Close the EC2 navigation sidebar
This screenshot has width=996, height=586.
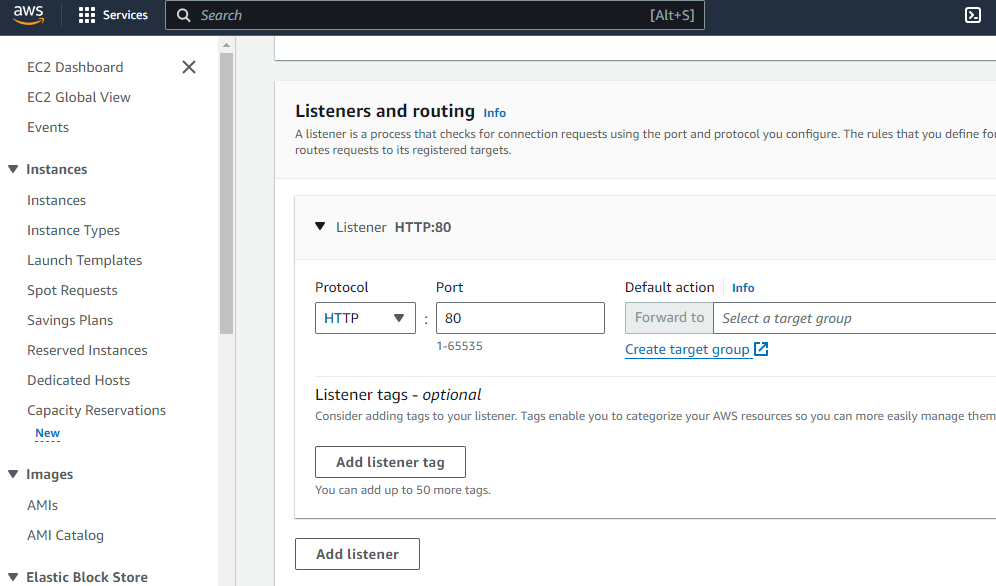[189, 67]
